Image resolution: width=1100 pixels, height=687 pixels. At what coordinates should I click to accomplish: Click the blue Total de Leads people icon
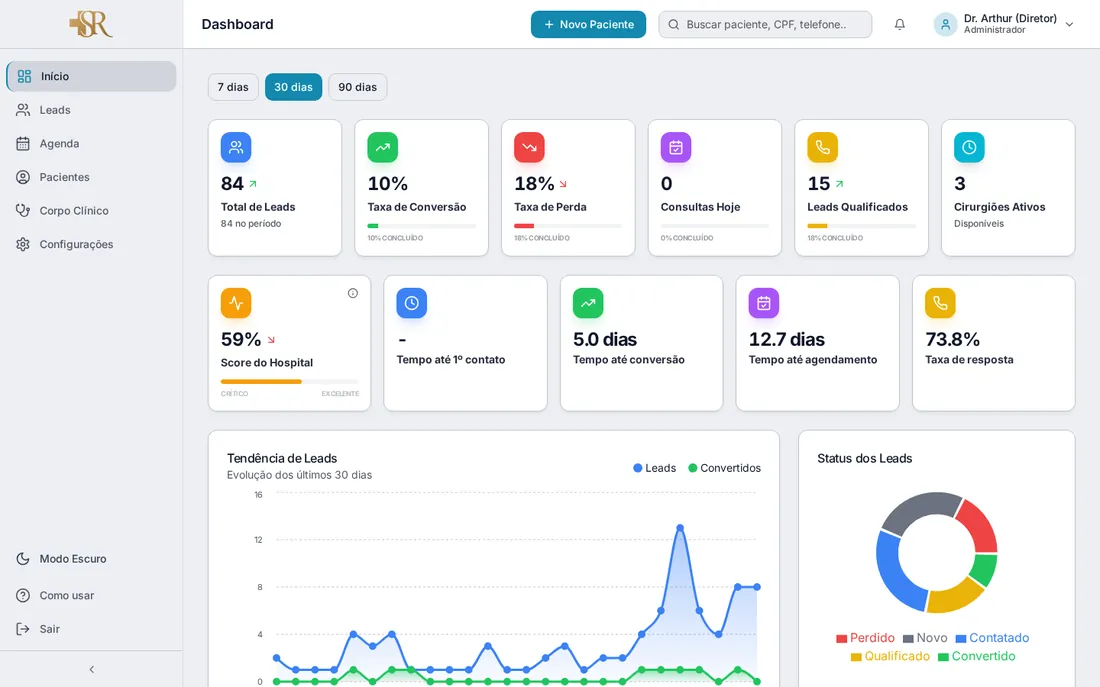(x=236, y=147)
